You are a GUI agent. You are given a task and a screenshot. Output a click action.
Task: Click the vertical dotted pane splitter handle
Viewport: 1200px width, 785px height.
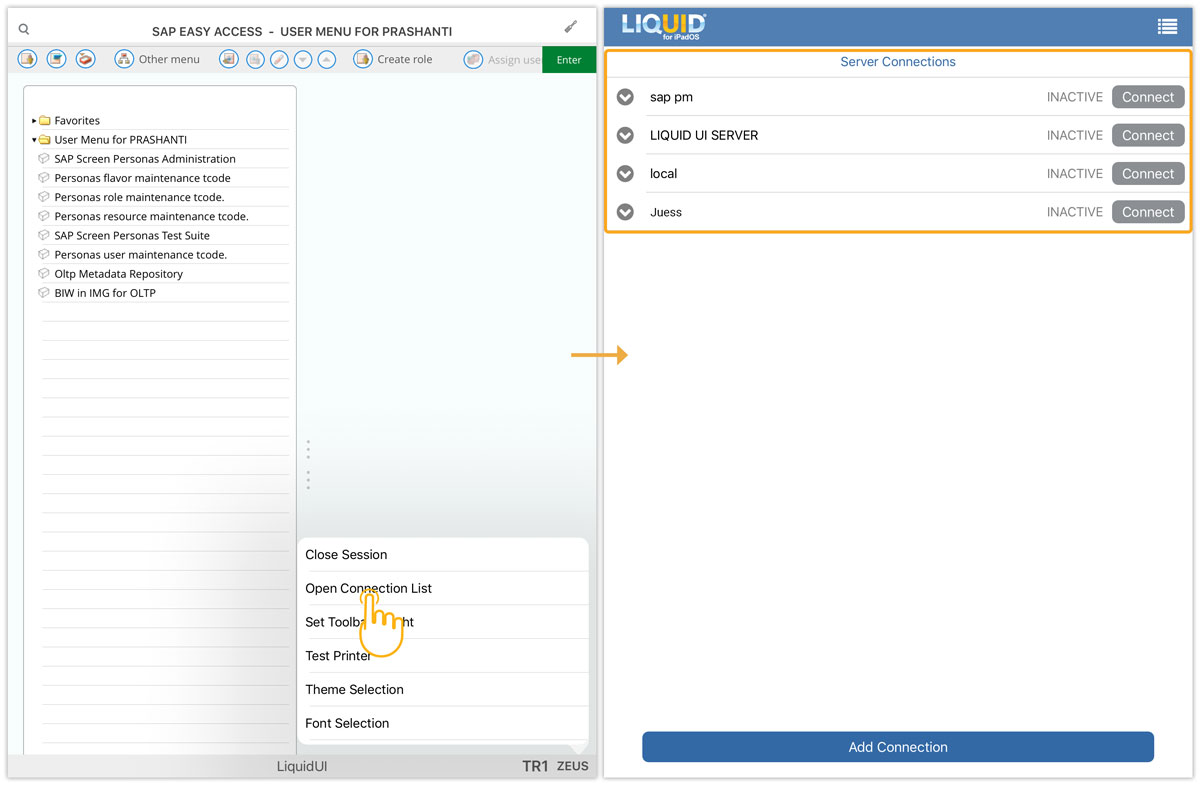click(x=308, y=465)
